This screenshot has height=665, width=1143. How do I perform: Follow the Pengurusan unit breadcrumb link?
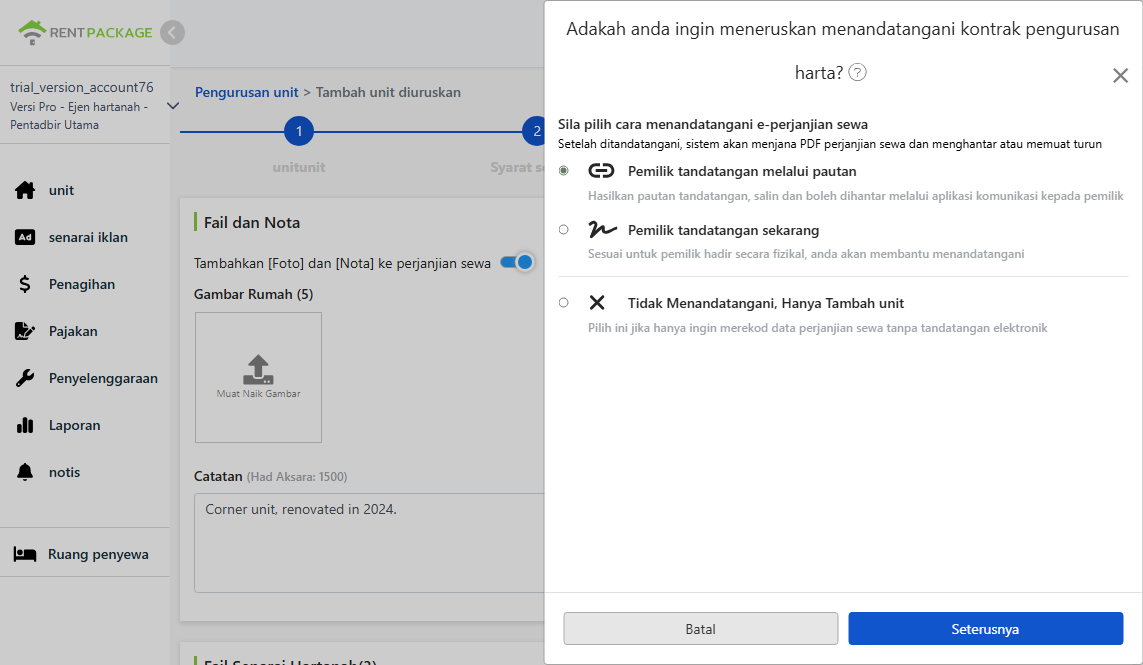coord(246,93)
